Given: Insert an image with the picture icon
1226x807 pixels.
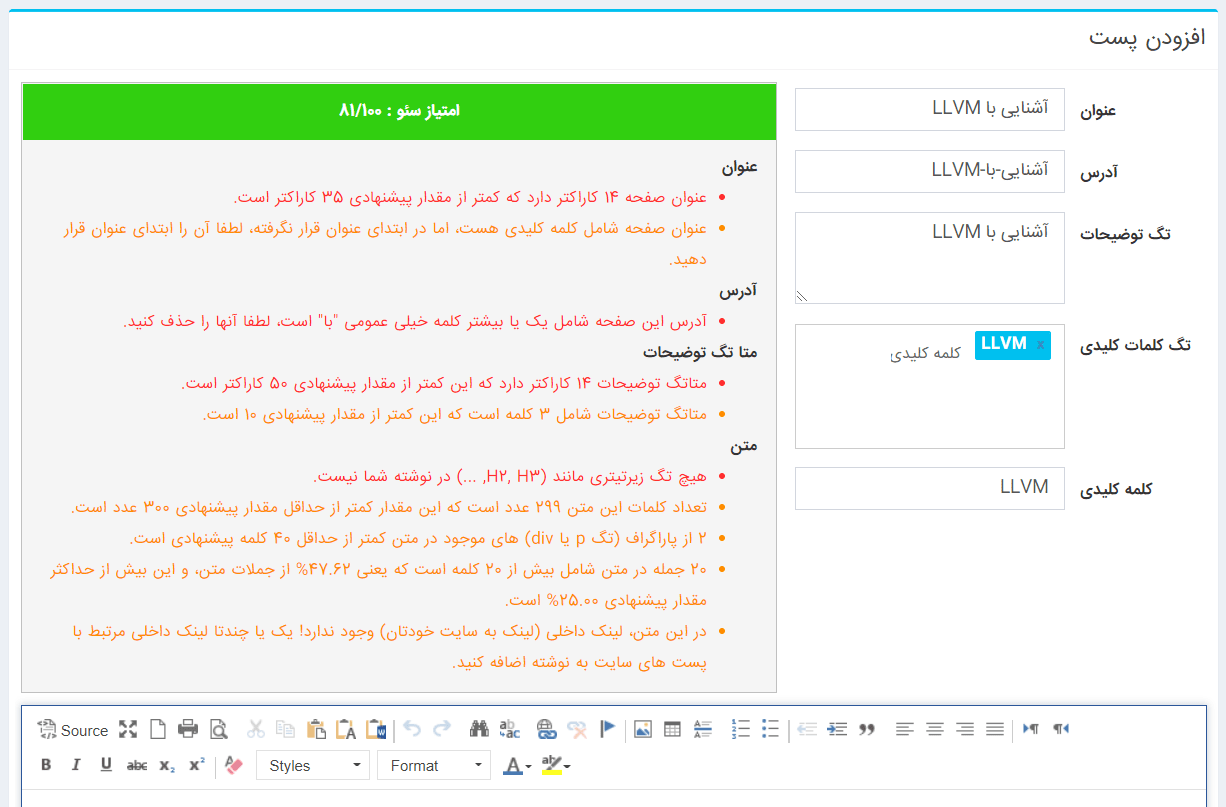Looking at the screenshot, I should click(x=643, y=729).
